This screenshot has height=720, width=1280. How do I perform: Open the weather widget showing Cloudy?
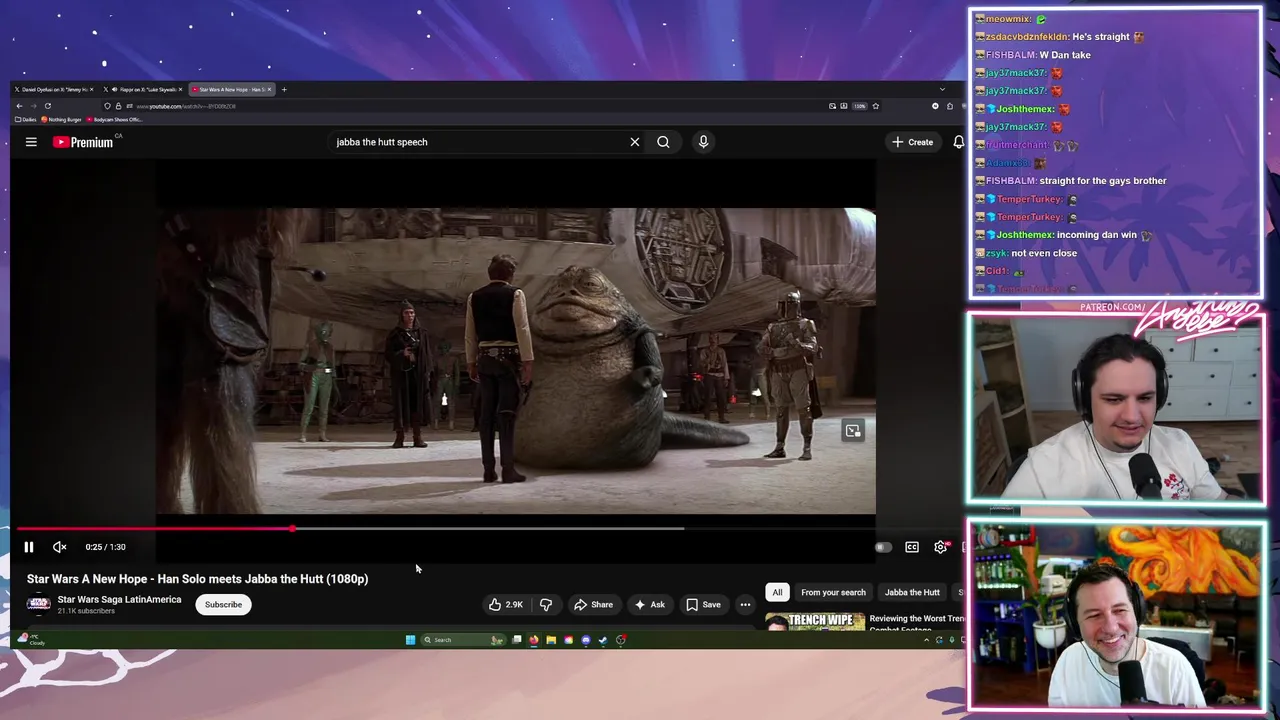[30, 640]
